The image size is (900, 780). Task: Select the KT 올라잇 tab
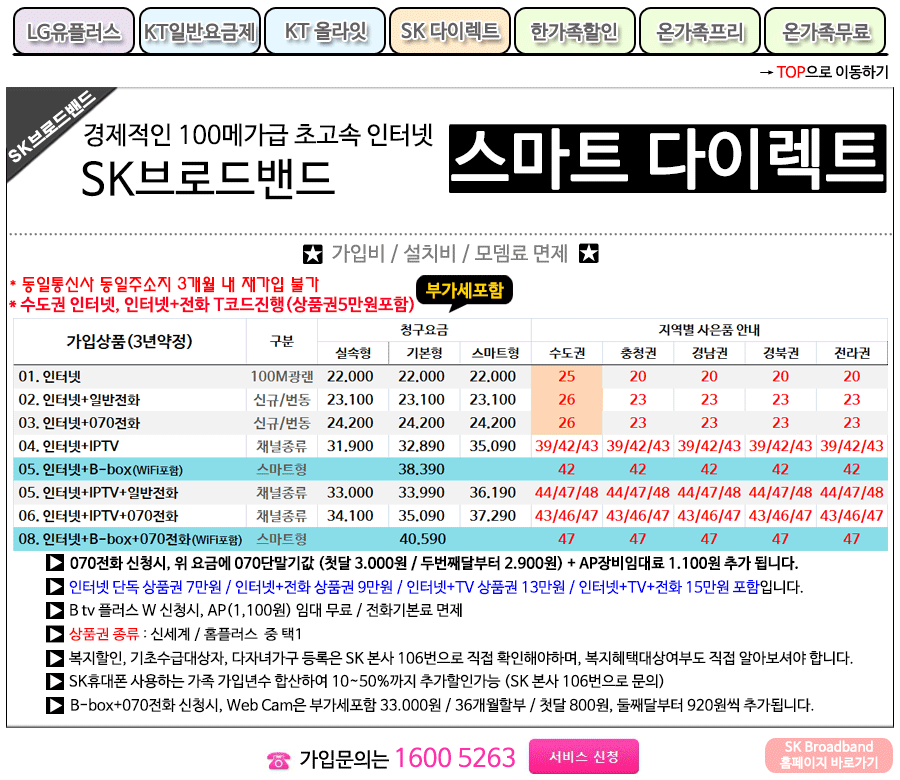pos(325,32)
